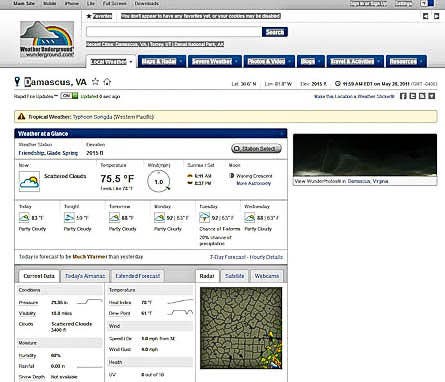Switch to the Webcams tab
This screenshot has height=382, width=445.
267,276
